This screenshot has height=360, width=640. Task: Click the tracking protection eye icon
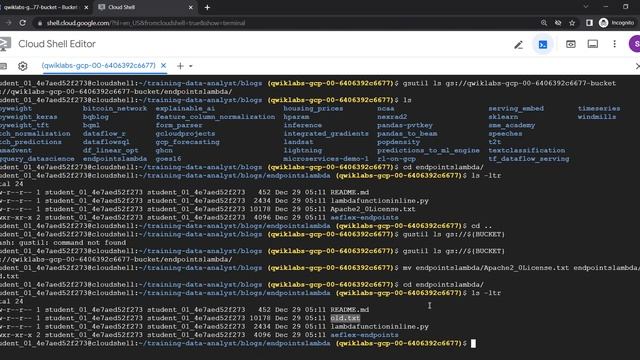[x=558, y=23]
